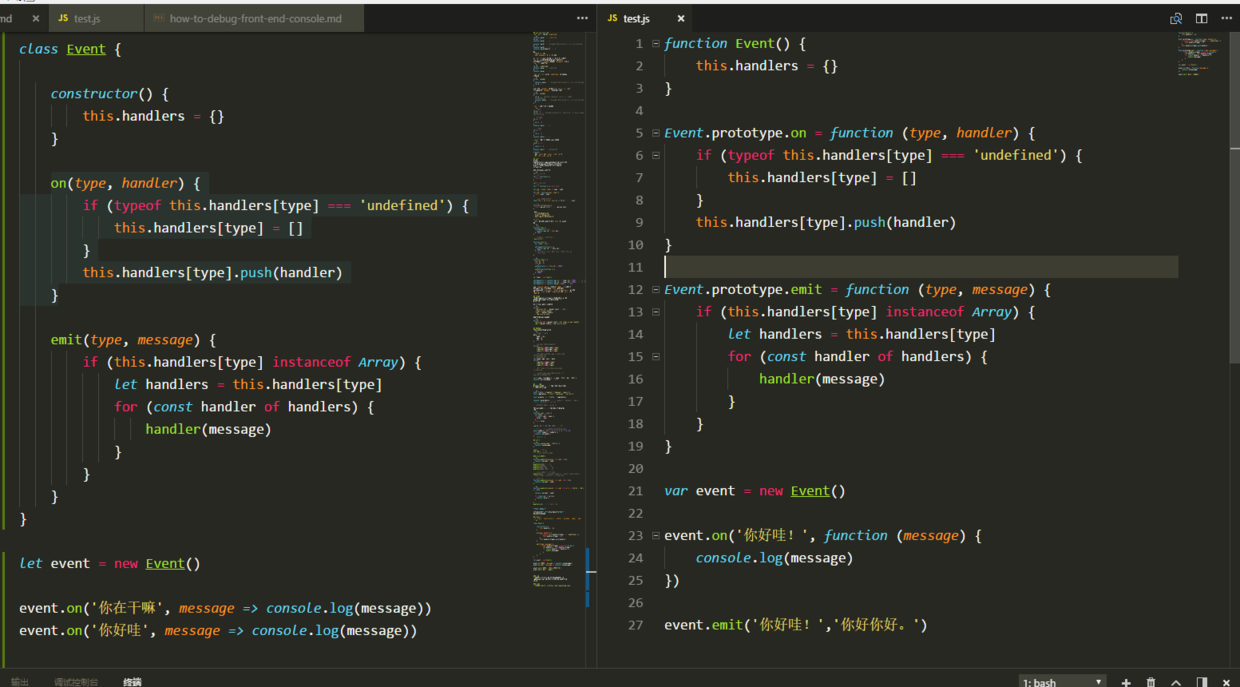Close the right test.js tab
The image size is (1240, 687).
click(x=682, y=17)
